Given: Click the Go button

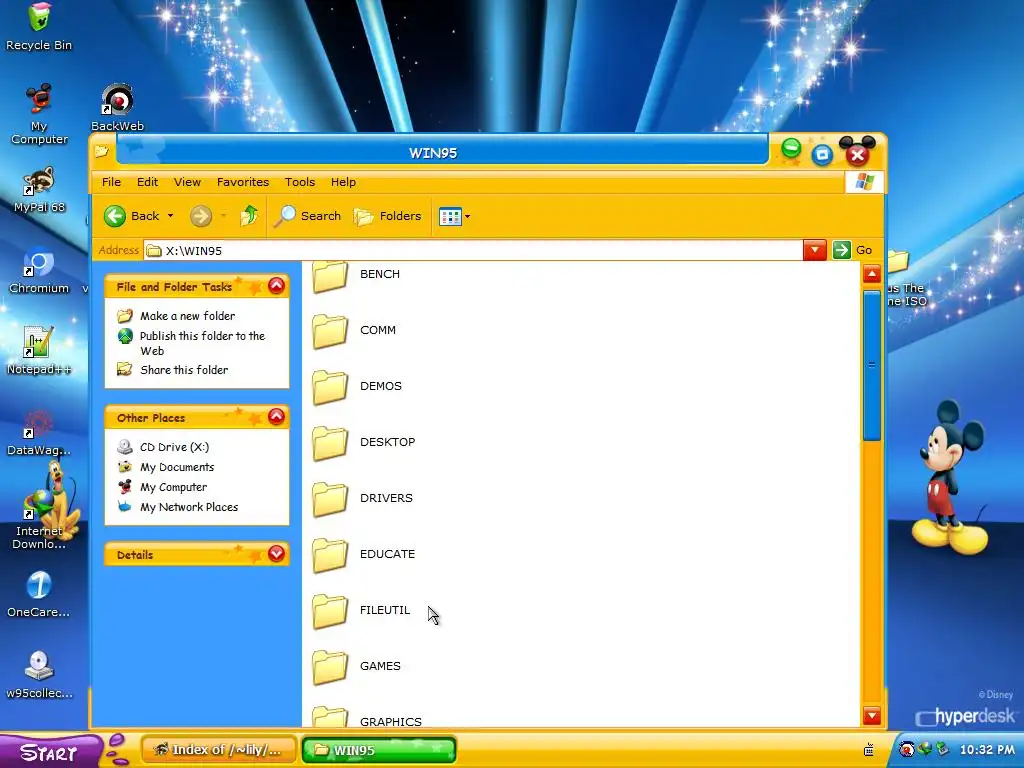Looking at the screenshot, I should [853, 250].
